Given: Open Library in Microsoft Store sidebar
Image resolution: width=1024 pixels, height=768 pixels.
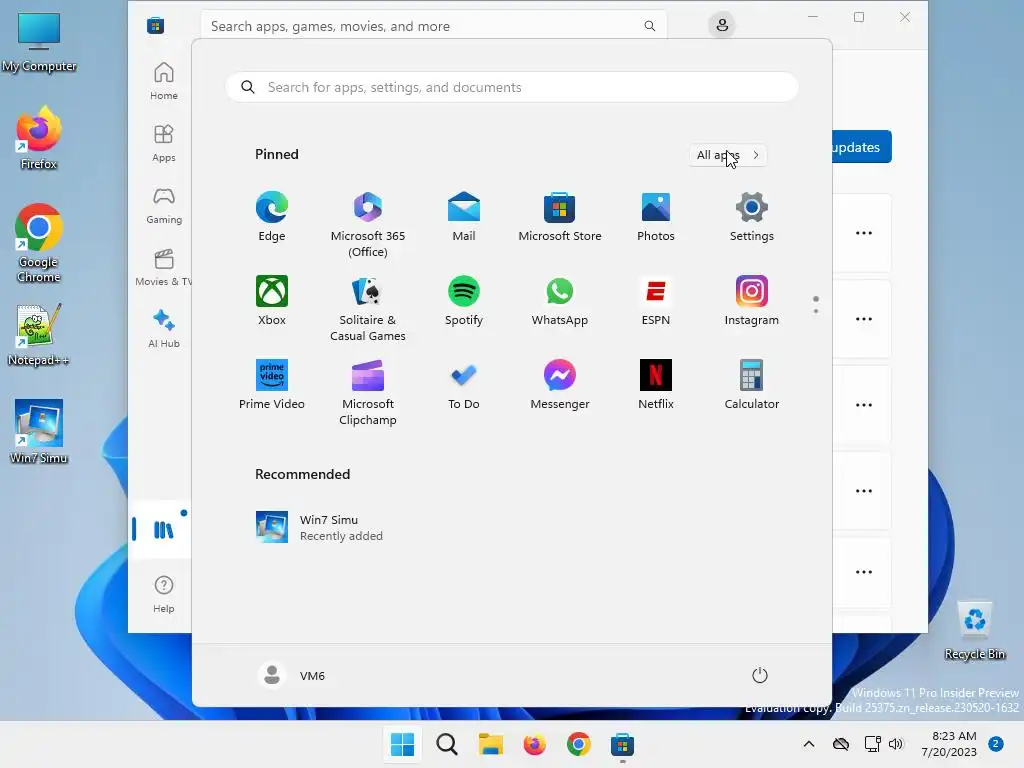Looking at the screenshot, I should click(163, 530).
